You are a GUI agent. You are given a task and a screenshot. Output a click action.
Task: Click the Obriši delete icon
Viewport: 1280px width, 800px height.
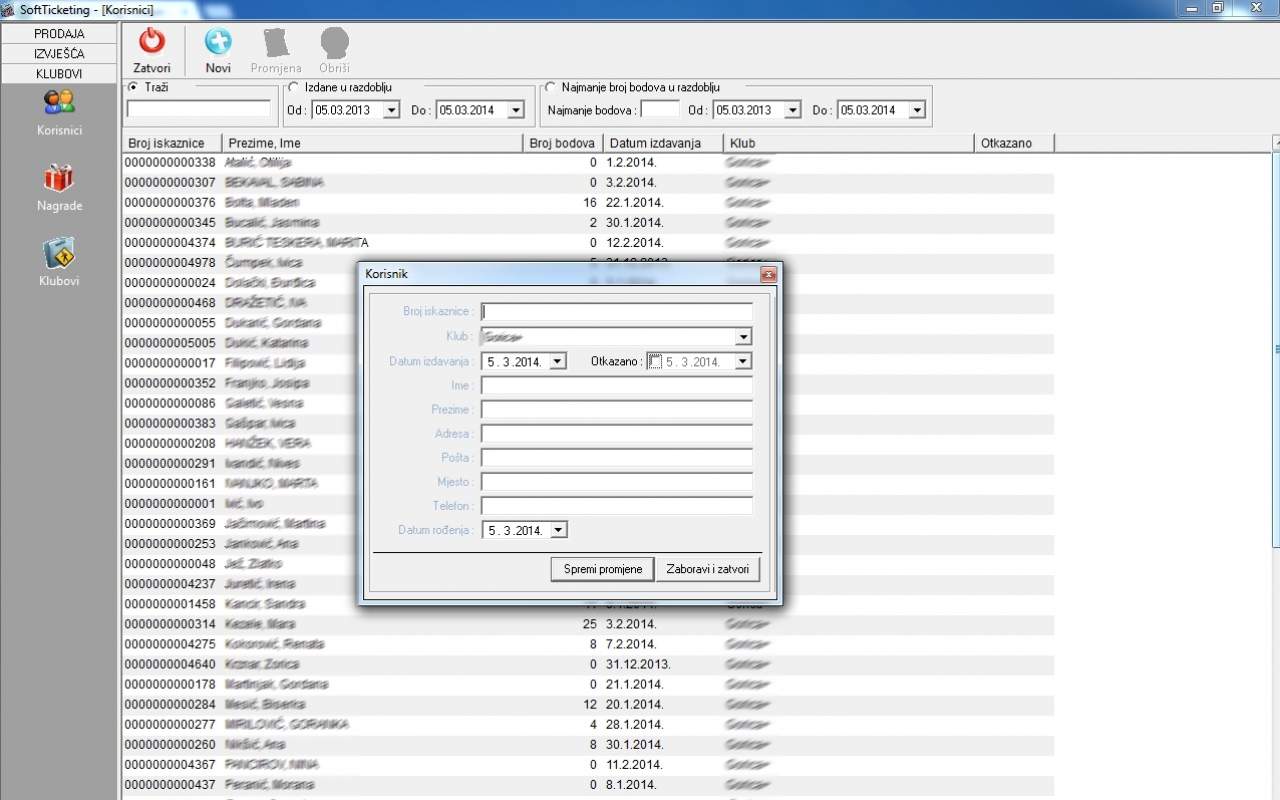tap(334, 42)
